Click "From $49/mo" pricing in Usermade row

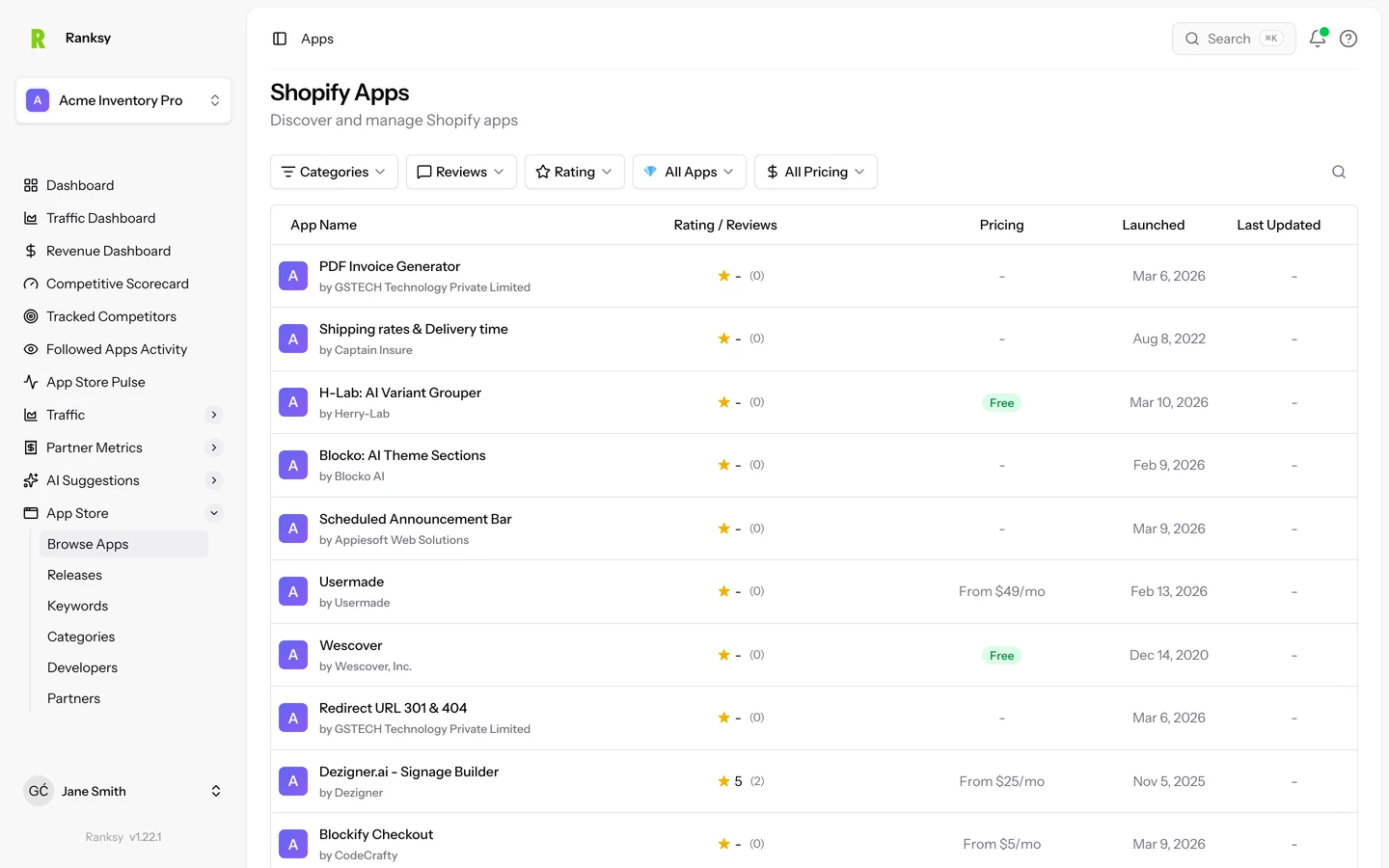click(x=1002, y=591)
